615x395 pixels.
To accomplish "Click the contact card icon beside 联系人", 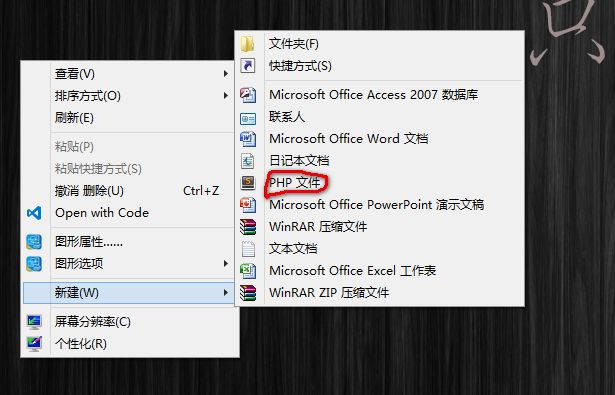I will [x=248, y=118].
